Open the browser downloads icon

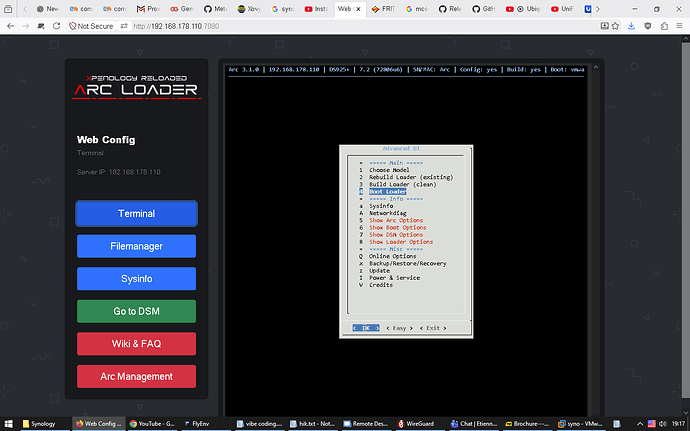click(631, 26)
